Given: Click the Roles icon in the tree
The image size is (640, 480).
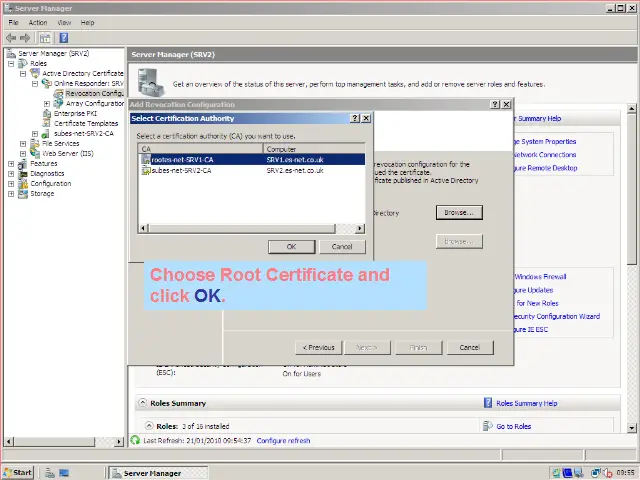Looking at the screenshot, I should coord(23,63).
